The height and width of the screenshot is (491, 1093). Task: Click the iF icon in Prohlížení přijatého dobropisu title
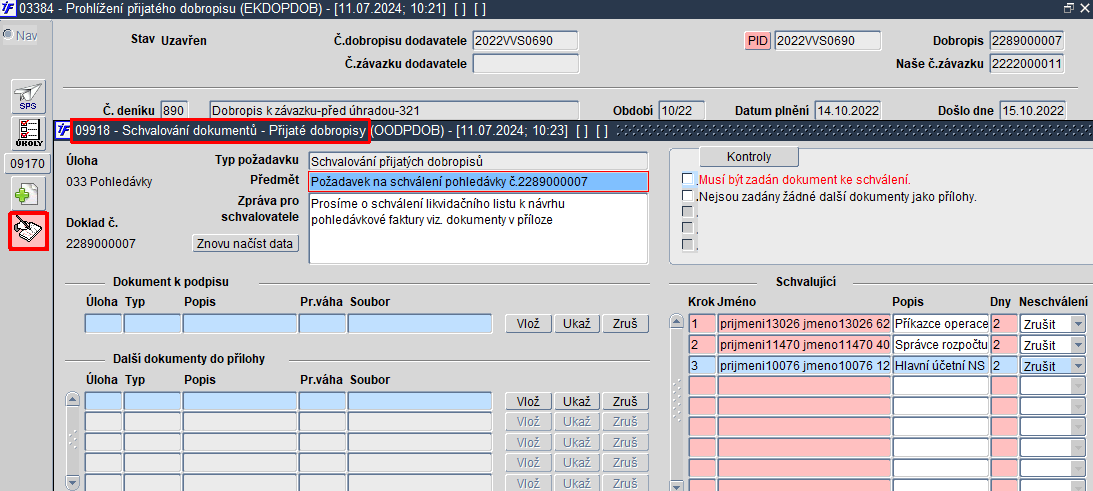pos(8,8)
